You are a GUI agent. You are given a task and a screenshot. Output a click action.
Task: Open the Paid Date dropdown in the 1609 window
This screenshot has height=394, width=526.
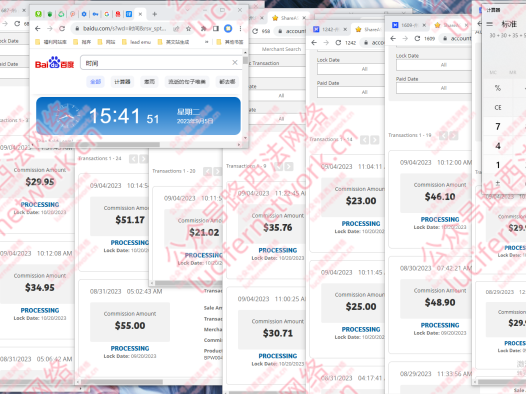(434, 88)
